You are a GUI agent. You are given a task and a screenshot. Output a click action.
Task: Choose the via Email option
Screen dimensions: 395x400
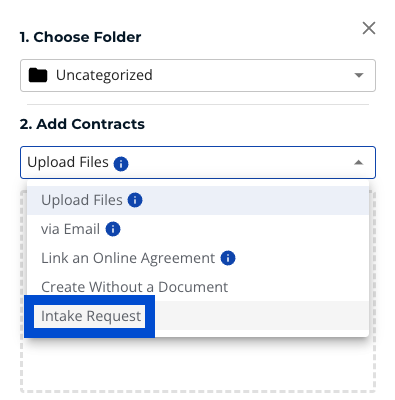[x=198, y=229]
